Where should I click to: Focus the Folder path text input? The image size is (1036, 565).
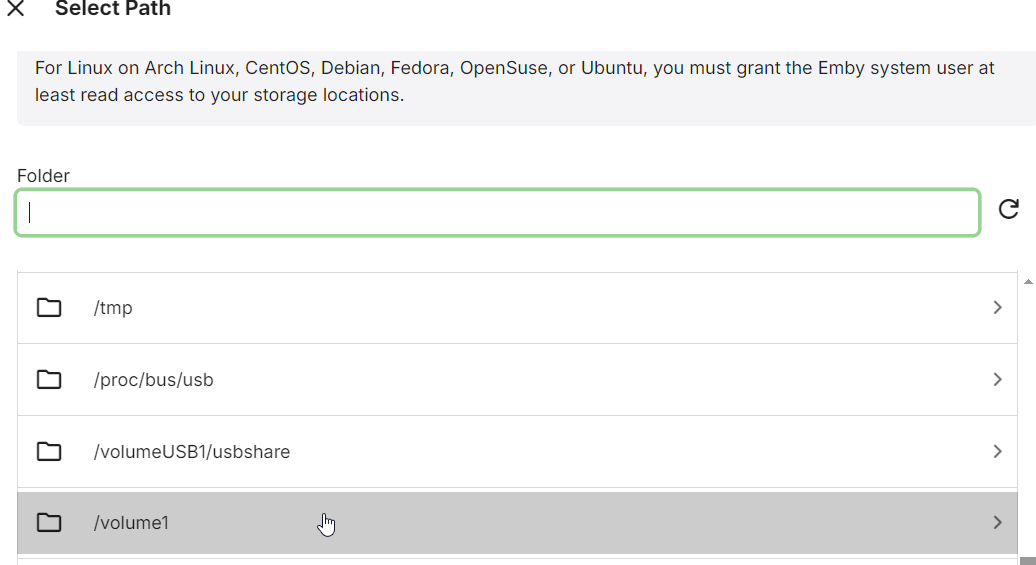pos(497,213)
